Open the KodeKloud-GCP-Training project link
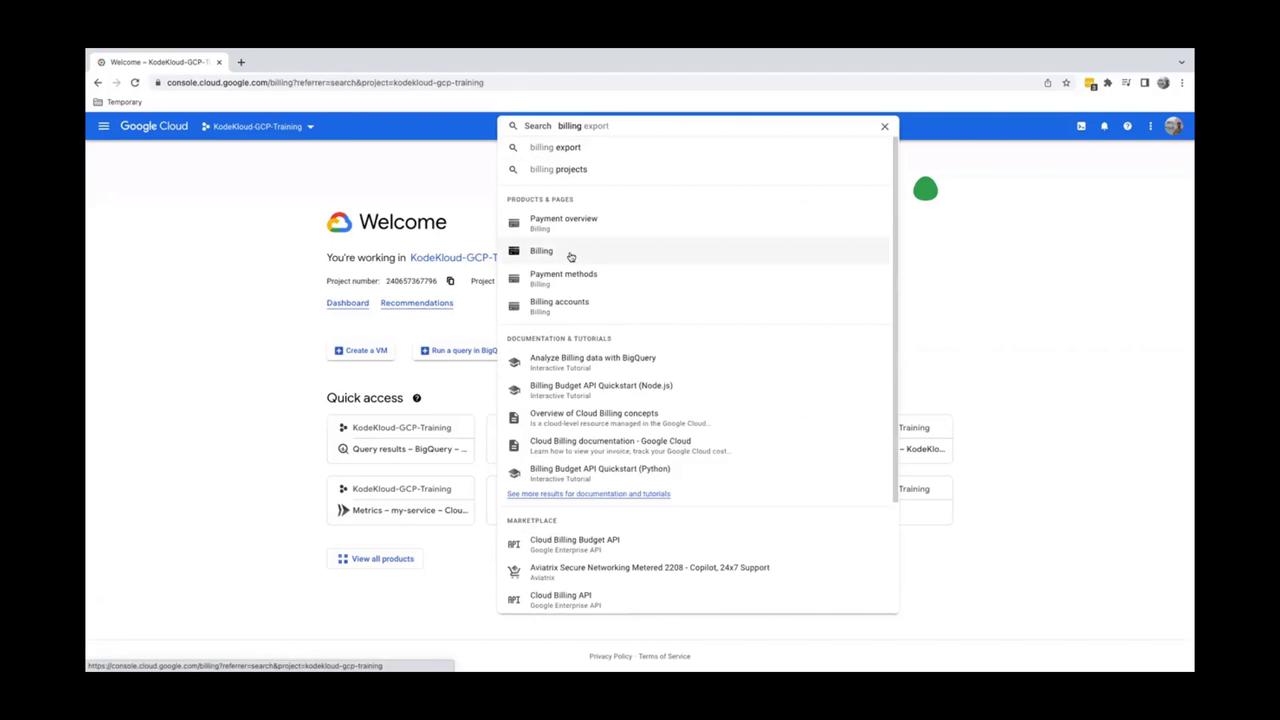1280x720 pixels. point(453,258)
